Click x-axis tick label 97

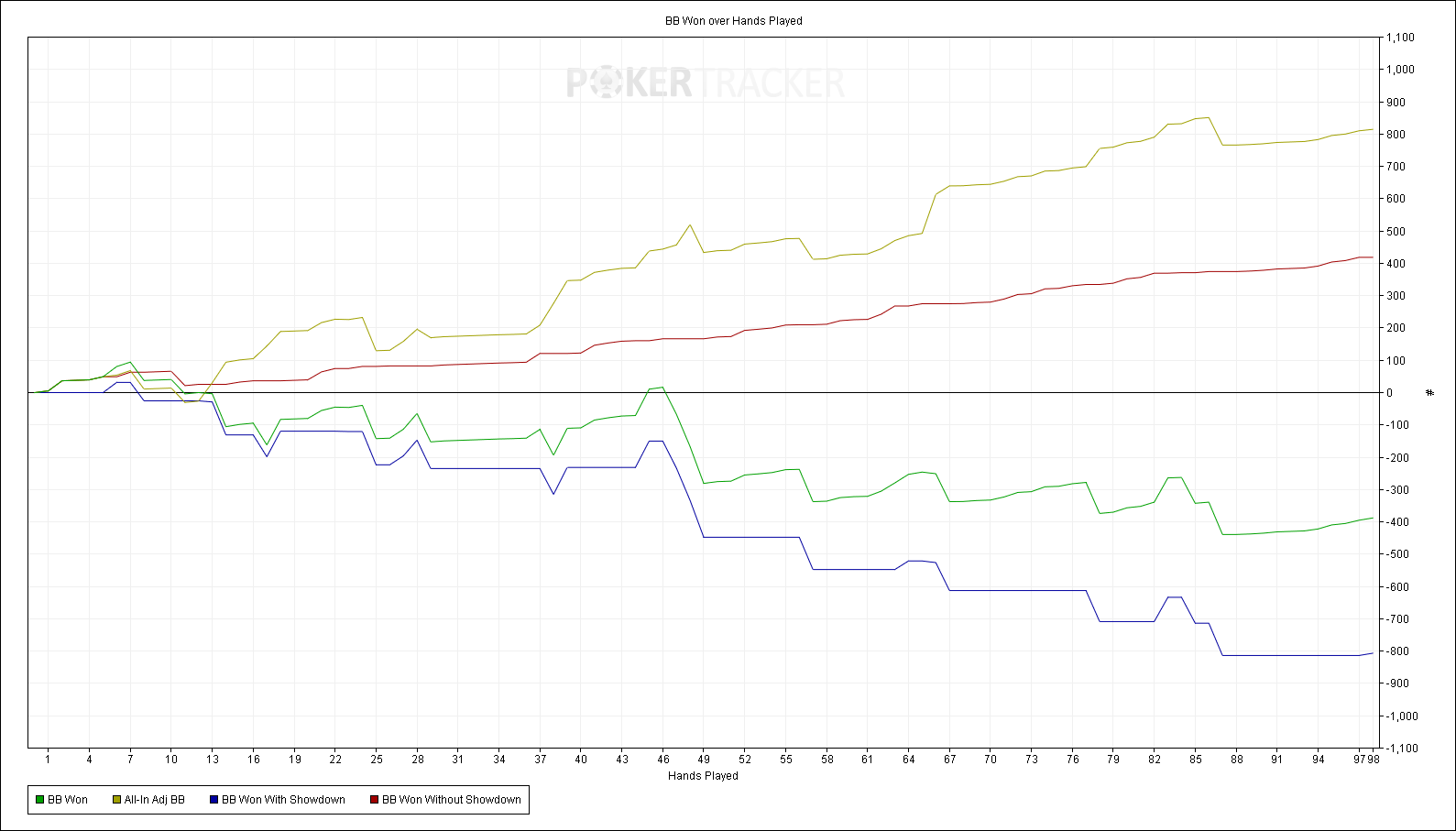[1360, 759]
